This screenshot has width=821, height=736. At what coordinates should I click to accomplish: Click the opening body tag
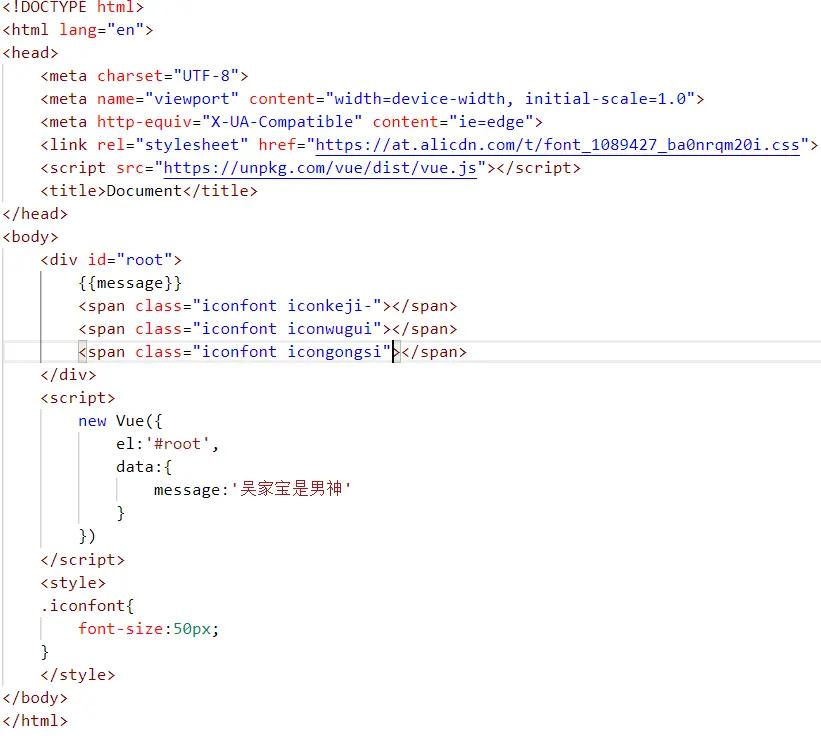coord(30,237)
